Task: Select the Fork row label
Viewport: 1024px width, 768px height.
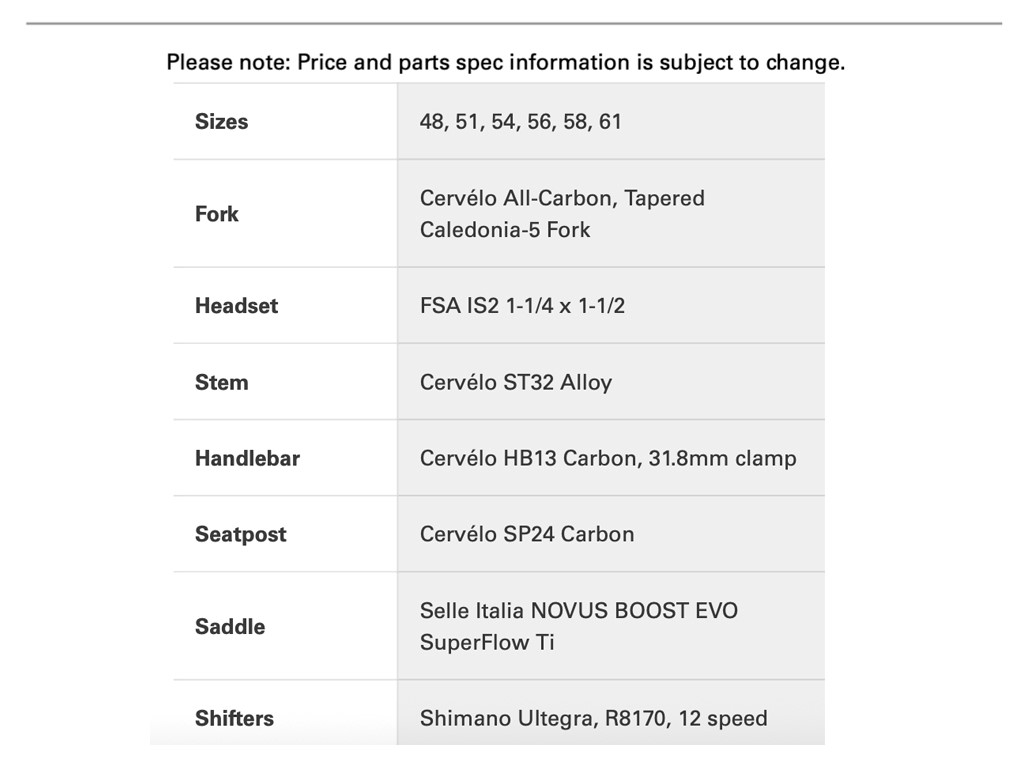Action: click(216, 214)
